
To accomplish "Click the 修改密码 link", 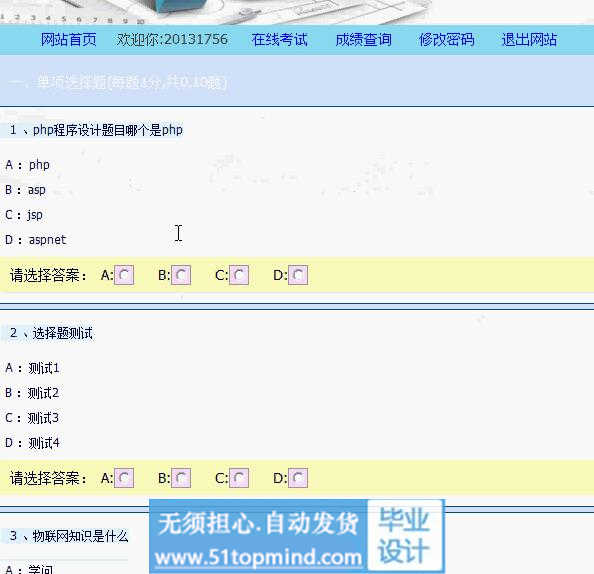I will (447, 39).
